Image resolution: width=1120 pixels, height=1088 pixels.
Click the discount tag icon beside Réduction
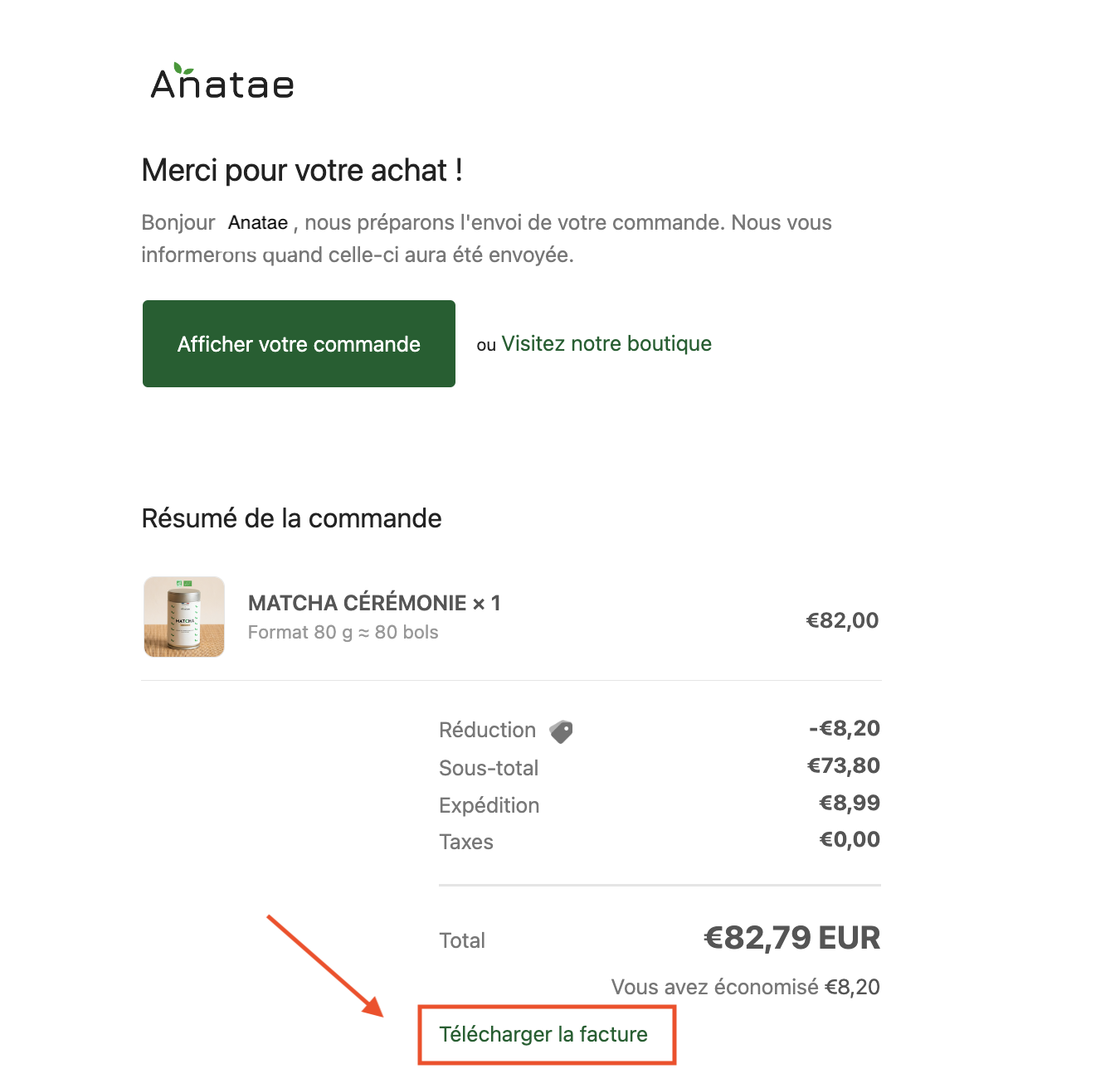pyautogui.click(x=561, y=731)
